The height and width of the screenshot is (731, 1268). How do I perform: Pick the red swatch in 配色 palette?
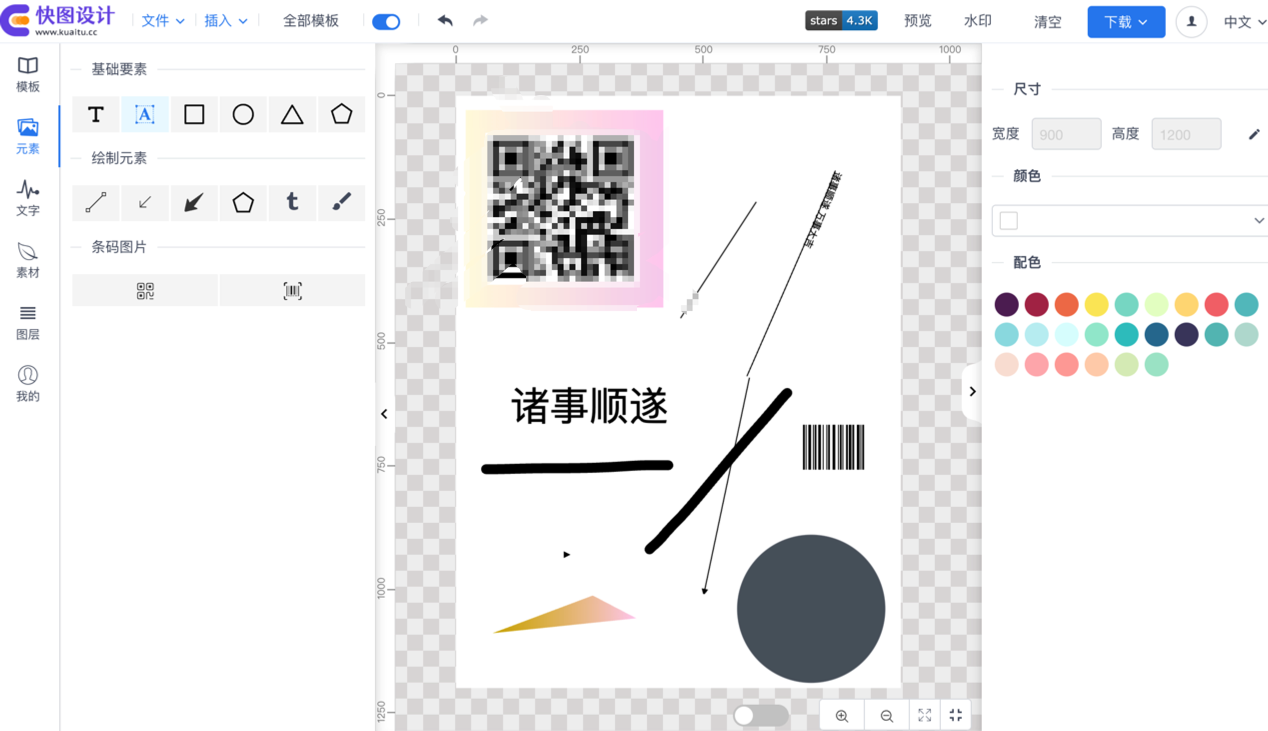pyautogui.click(x=1214, y=304)
